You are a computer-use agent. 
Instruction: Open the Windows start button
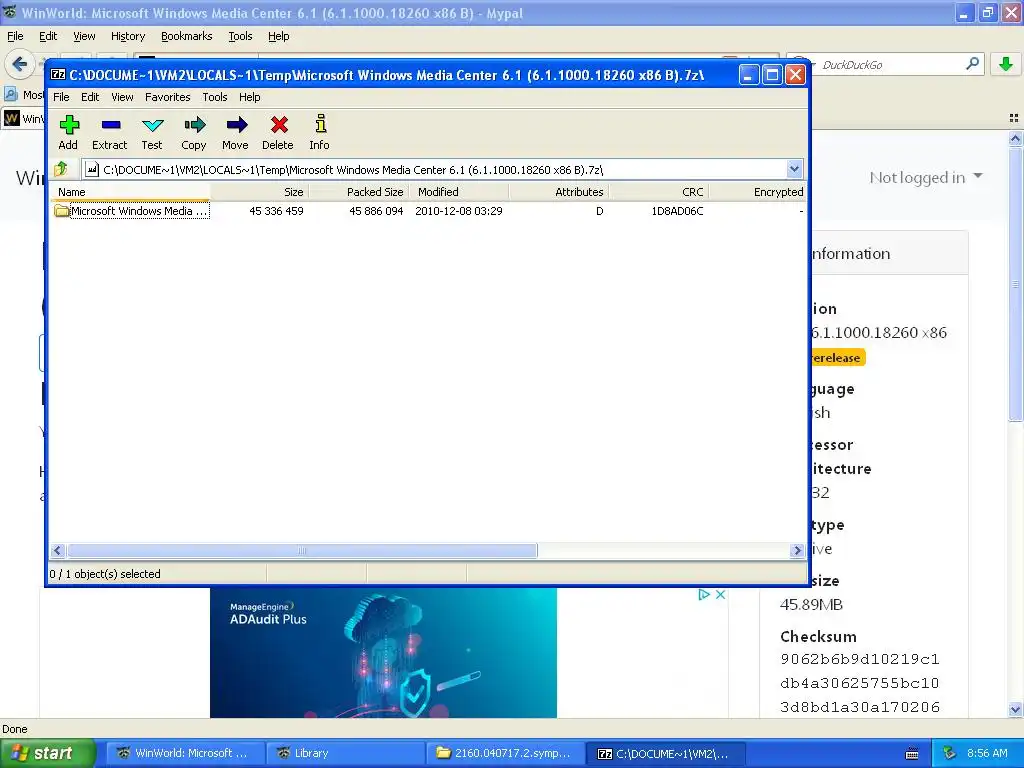pos(47,753)
